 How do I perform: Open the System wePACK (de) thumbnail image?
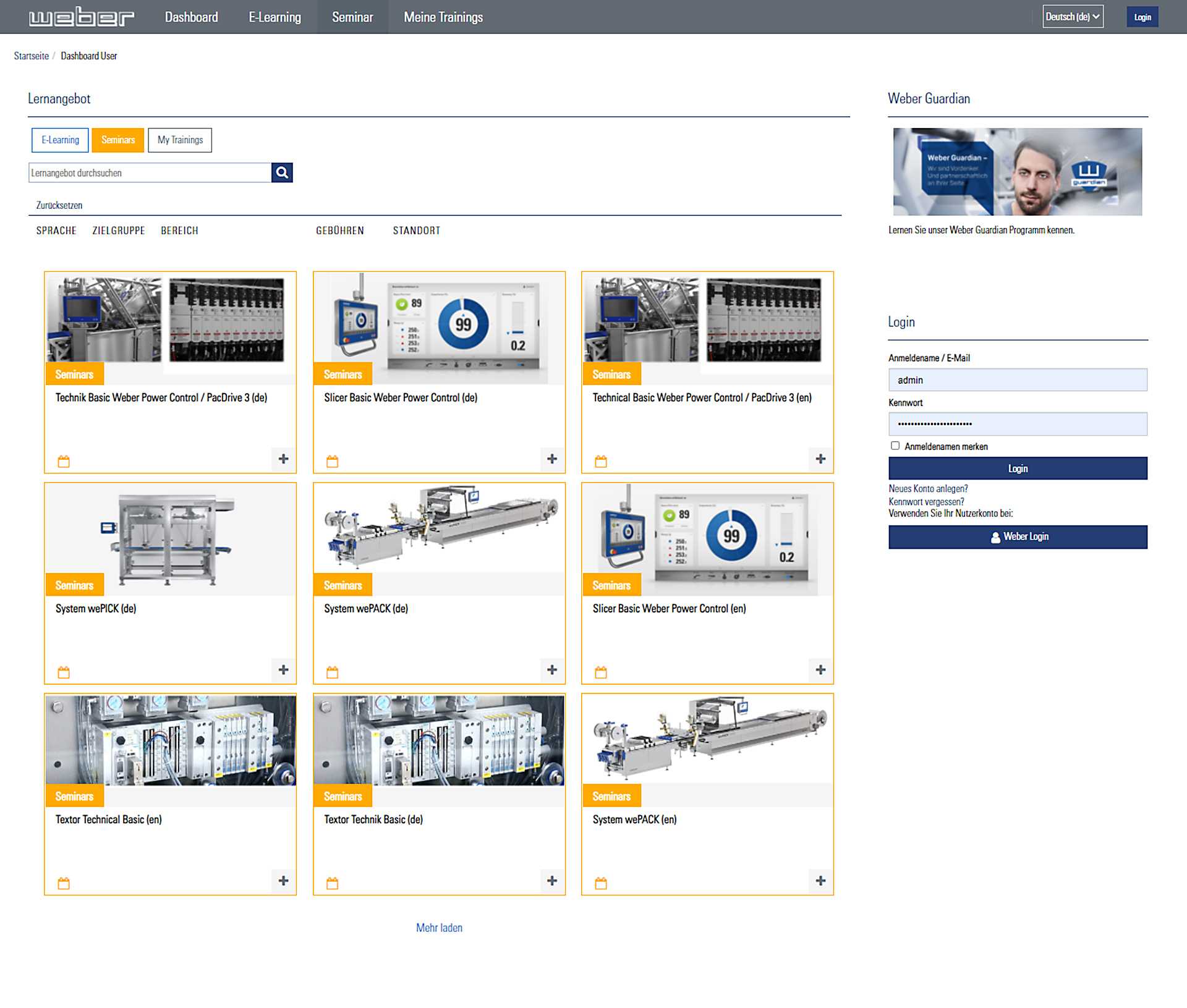tap(439, 528)
